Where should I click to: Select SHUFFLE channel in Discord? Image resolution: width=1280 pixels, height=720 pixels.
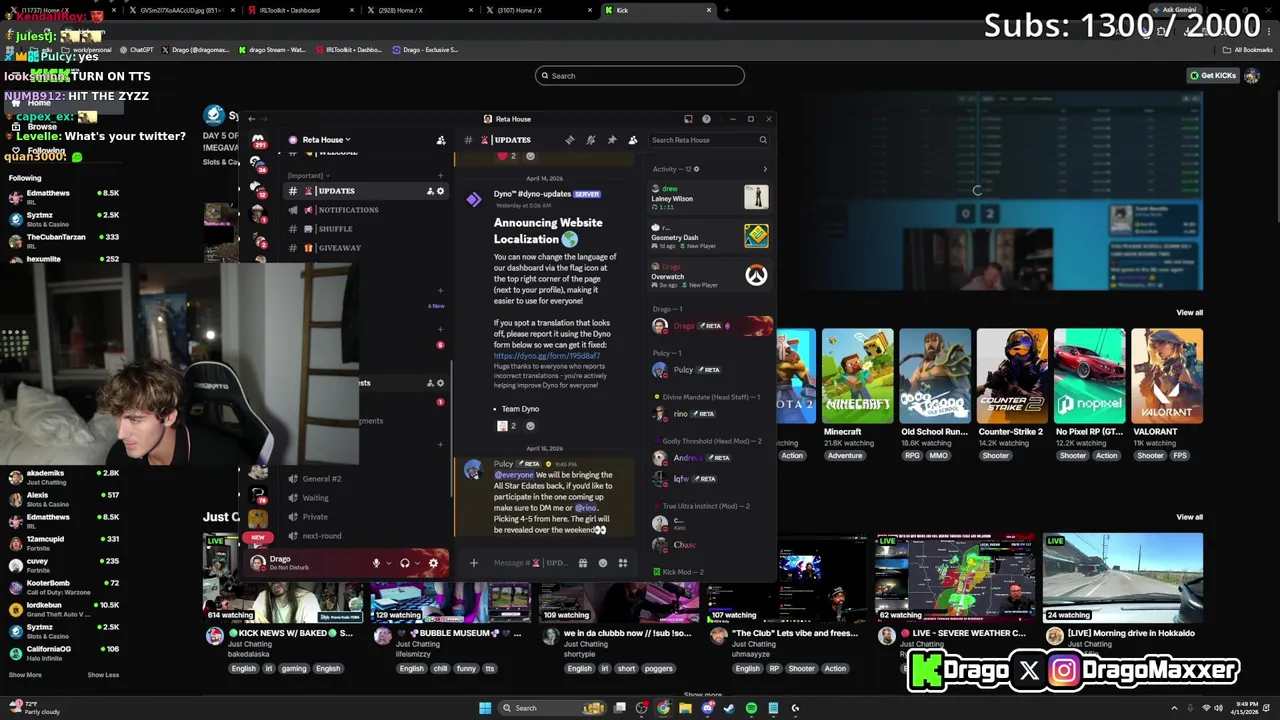point(335,229)
